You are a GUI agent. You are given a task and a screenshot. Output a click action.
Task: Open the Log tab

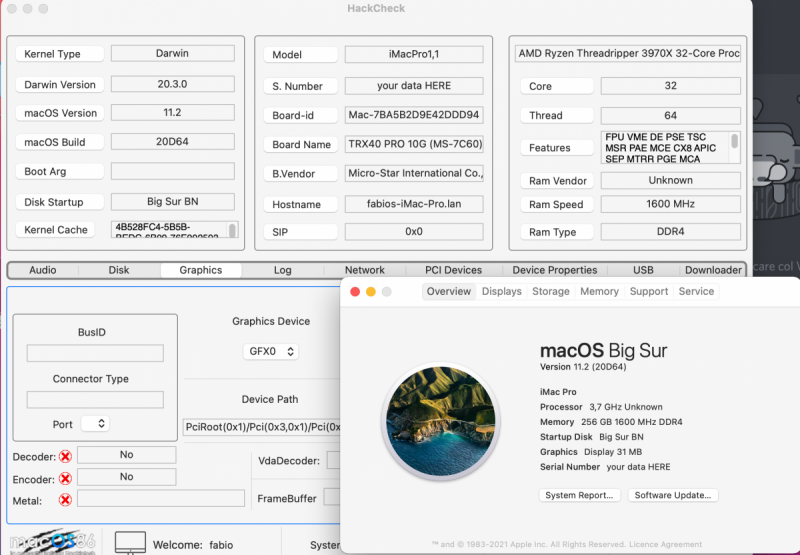pos(283,270)
